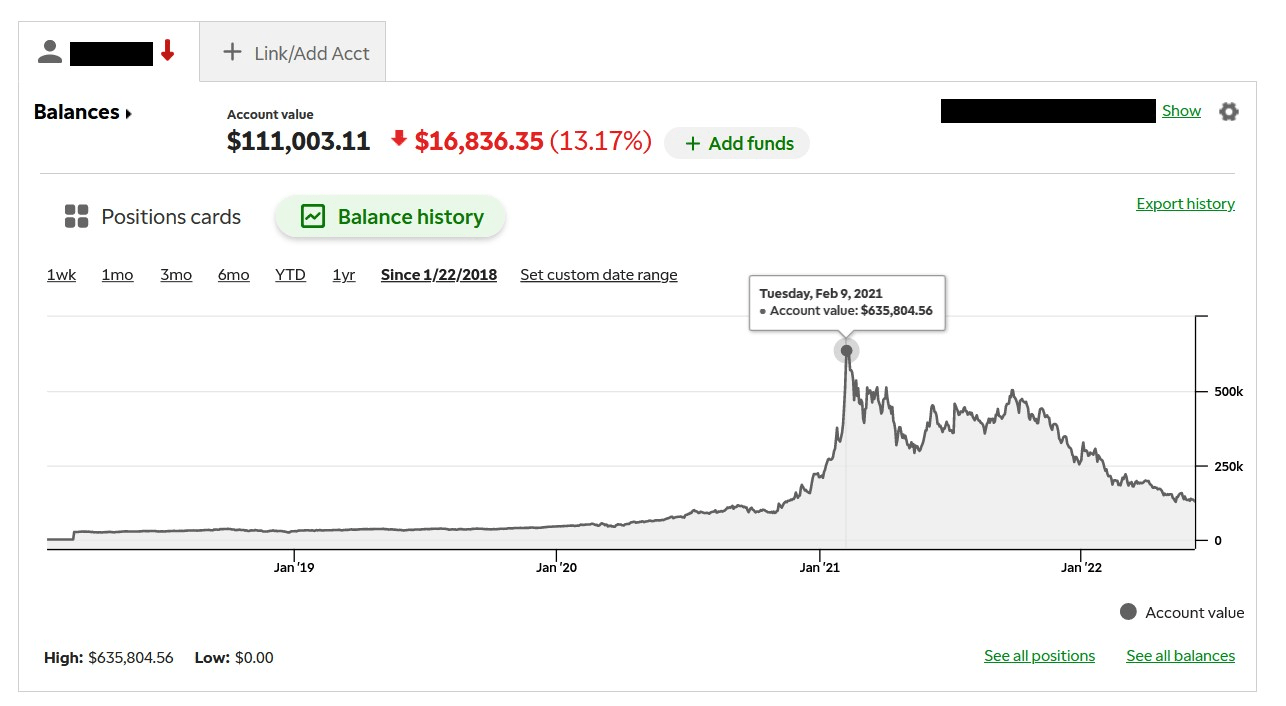Click the plus icon in Add funds

click(x=692, y=144)
